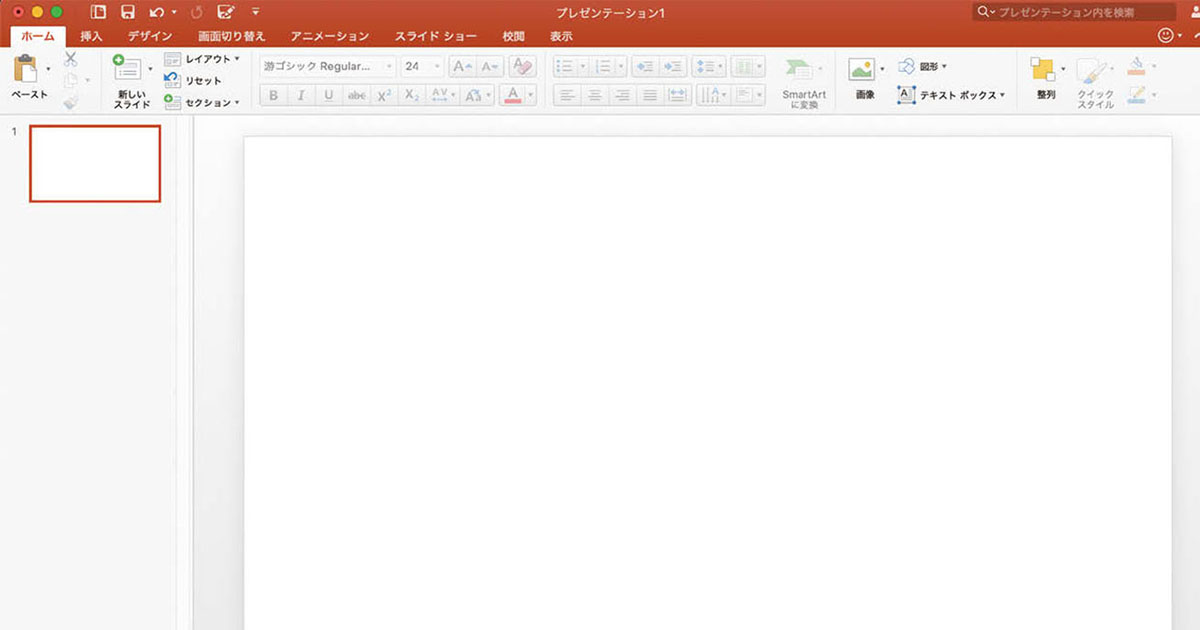The width and height of the screenshot is (1200, 630).
Task: Click the increase indent icon
Action: click(x=672, y=67)
